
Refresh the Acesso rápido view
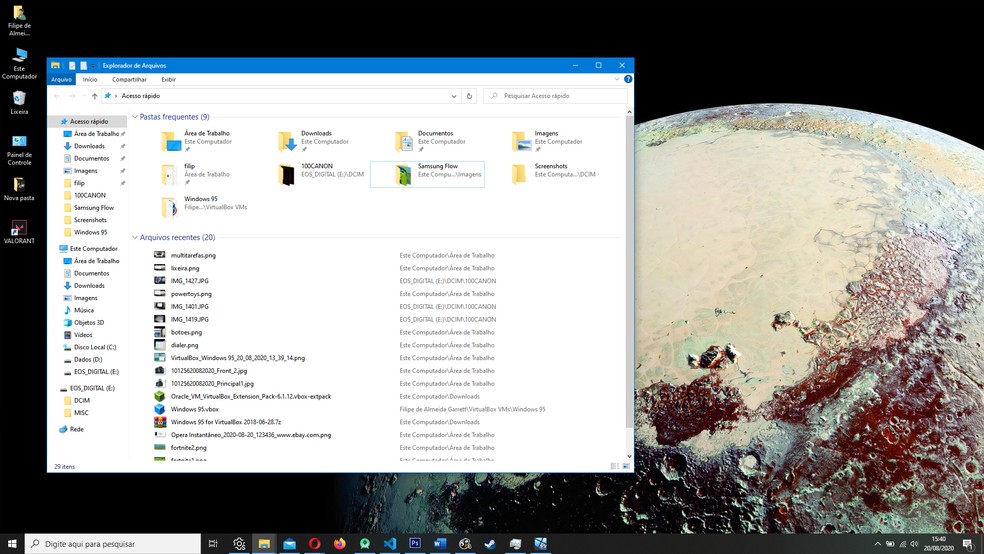469,96
